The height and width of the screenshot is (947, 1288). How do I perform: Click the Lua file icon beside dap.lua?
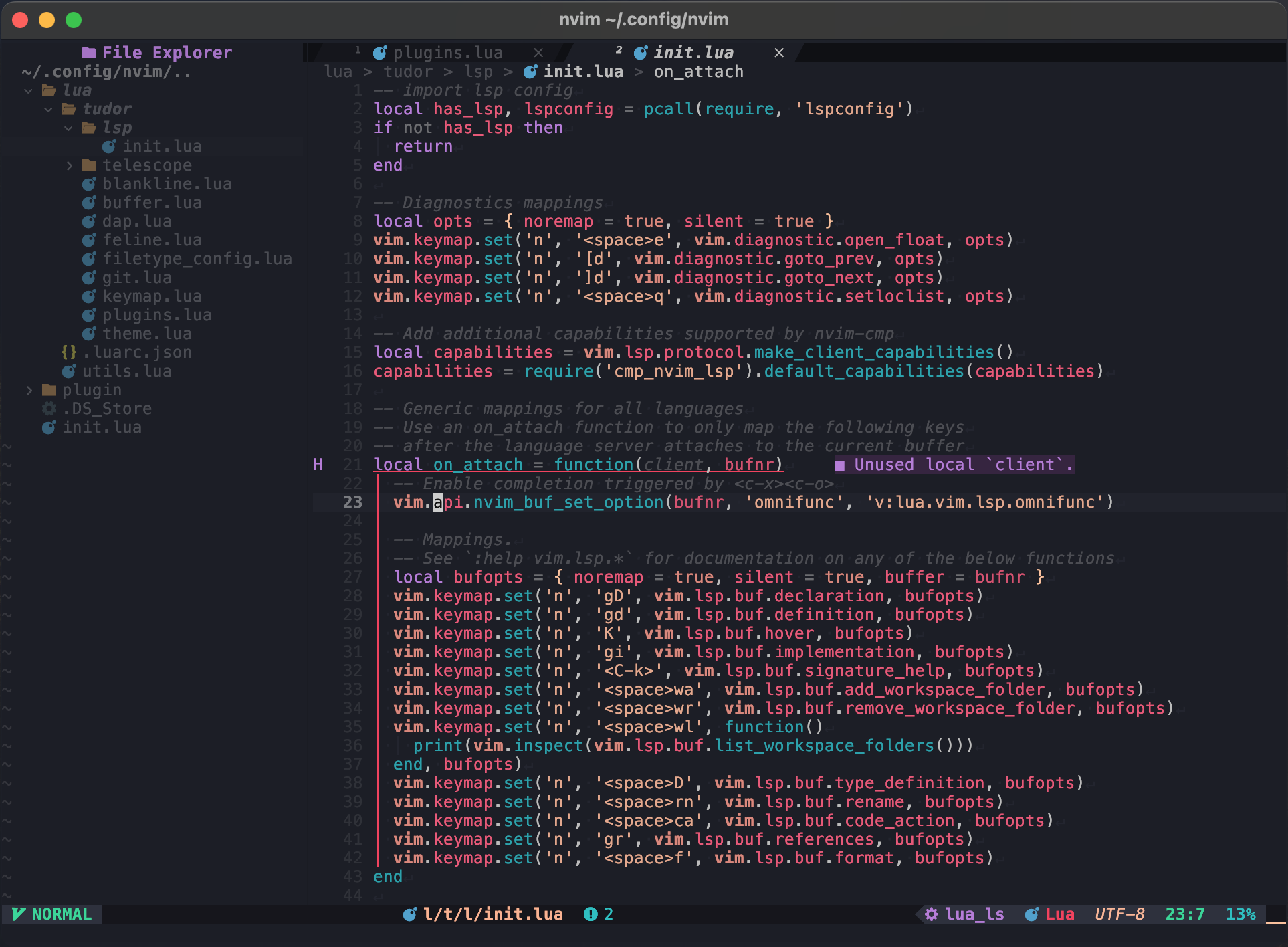(x=89, y=221)
